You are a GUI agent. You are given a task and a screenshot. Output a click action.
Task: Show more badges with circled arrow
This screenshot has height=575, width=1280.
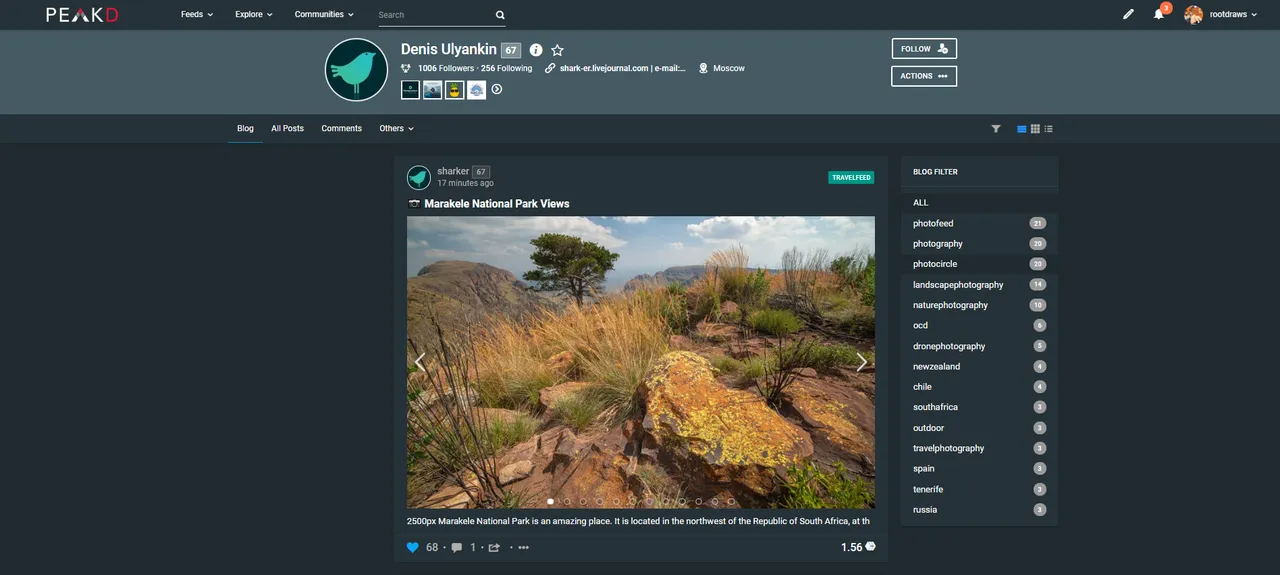tap(497, 89)
